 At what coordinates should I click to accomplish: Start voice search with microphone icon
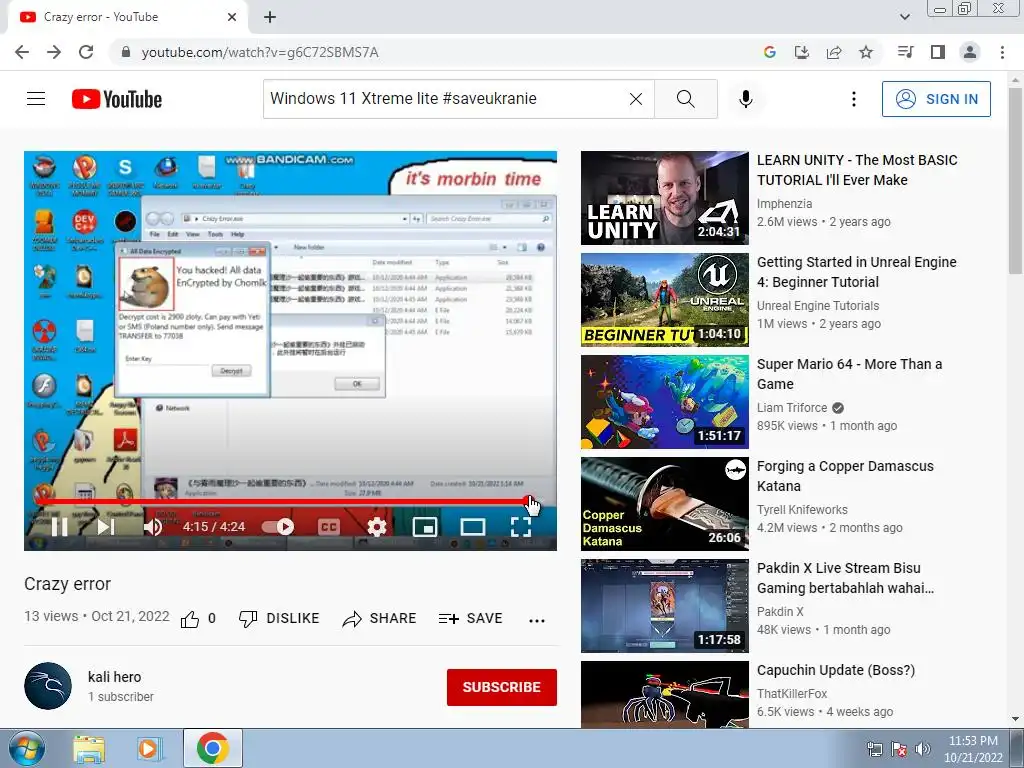tap(746, 99)
